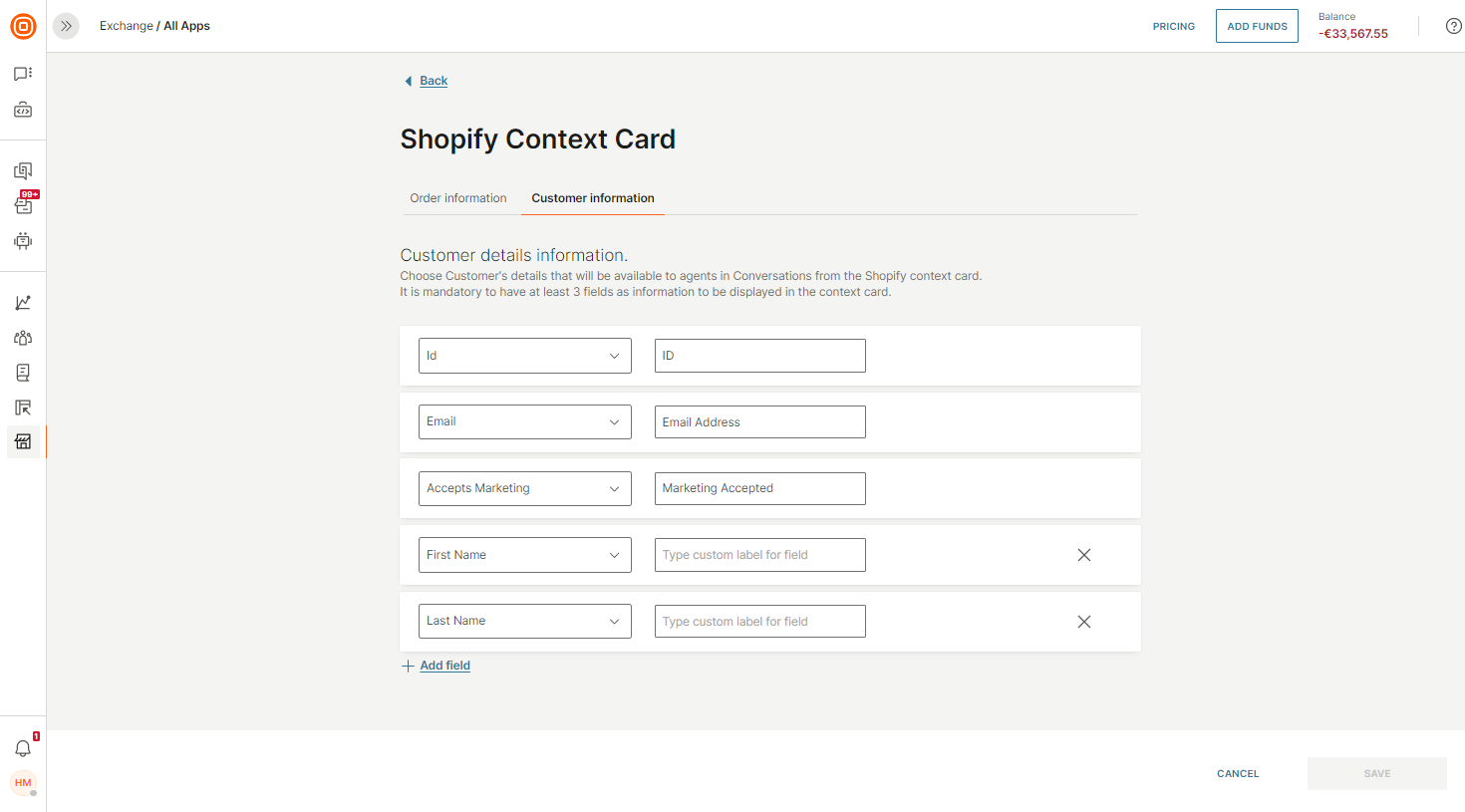Expand sidebar with double chevron button
Viewport: 1465px width, 812px height.
[x=66, y=26]
